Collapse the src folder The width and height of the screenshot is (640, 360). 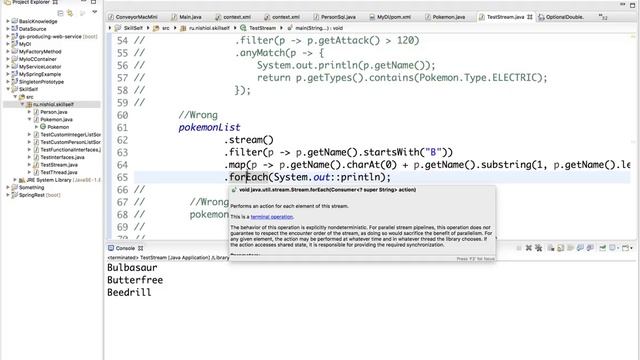click(16, 97)
